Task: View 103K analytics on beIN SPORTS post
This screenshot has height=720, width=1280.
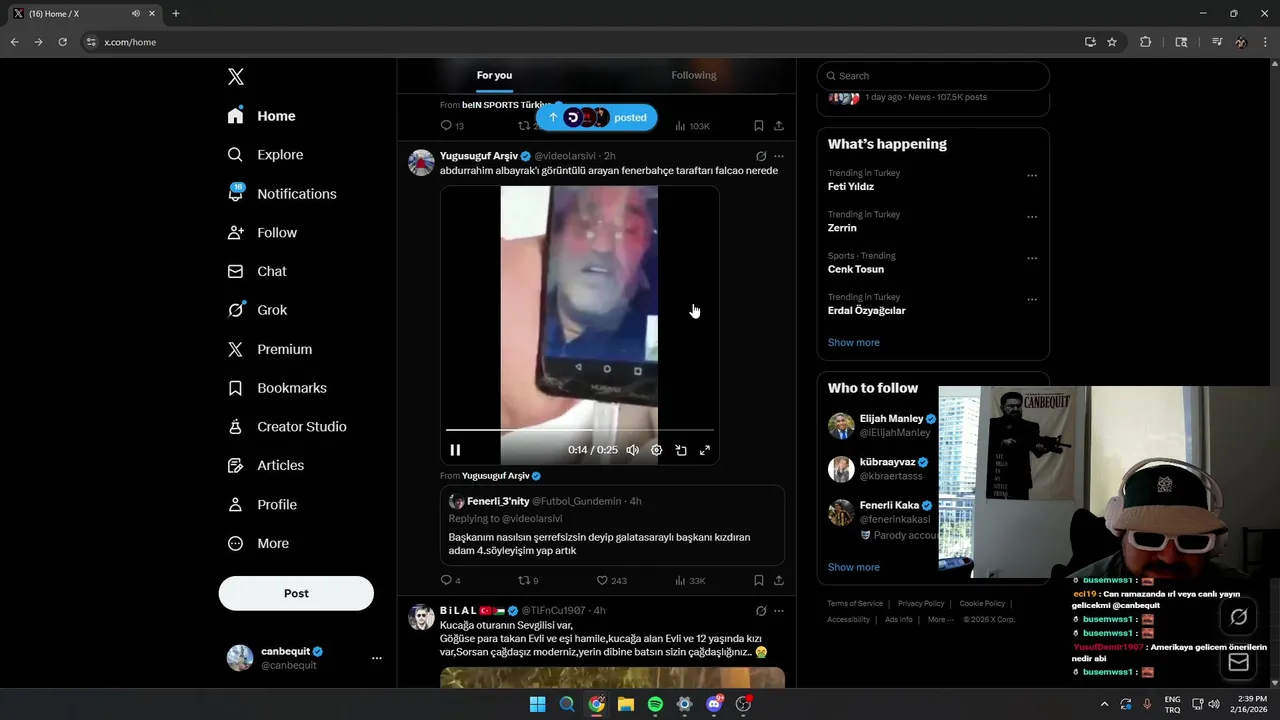Action: (692, 126)
